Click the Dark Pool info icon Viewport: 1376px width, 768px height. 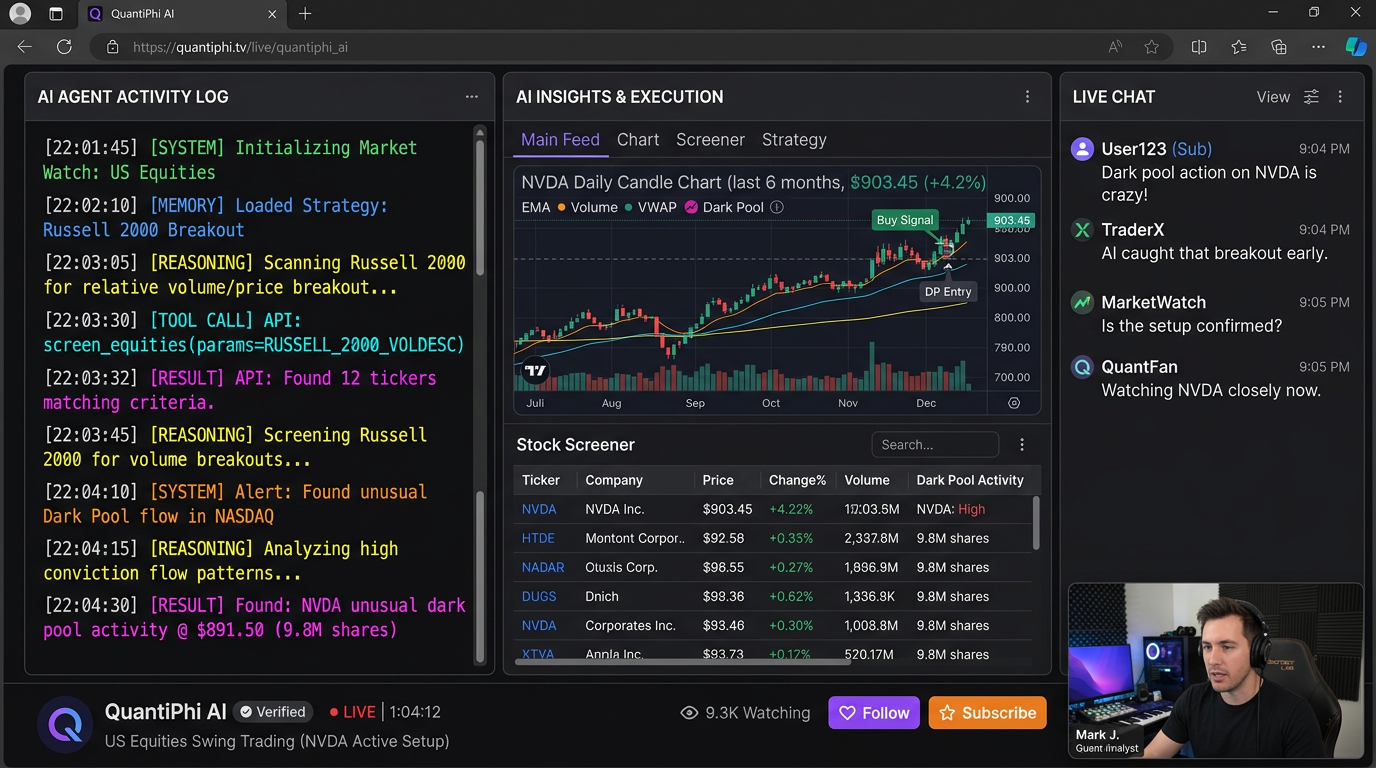(x=777, y=207)
